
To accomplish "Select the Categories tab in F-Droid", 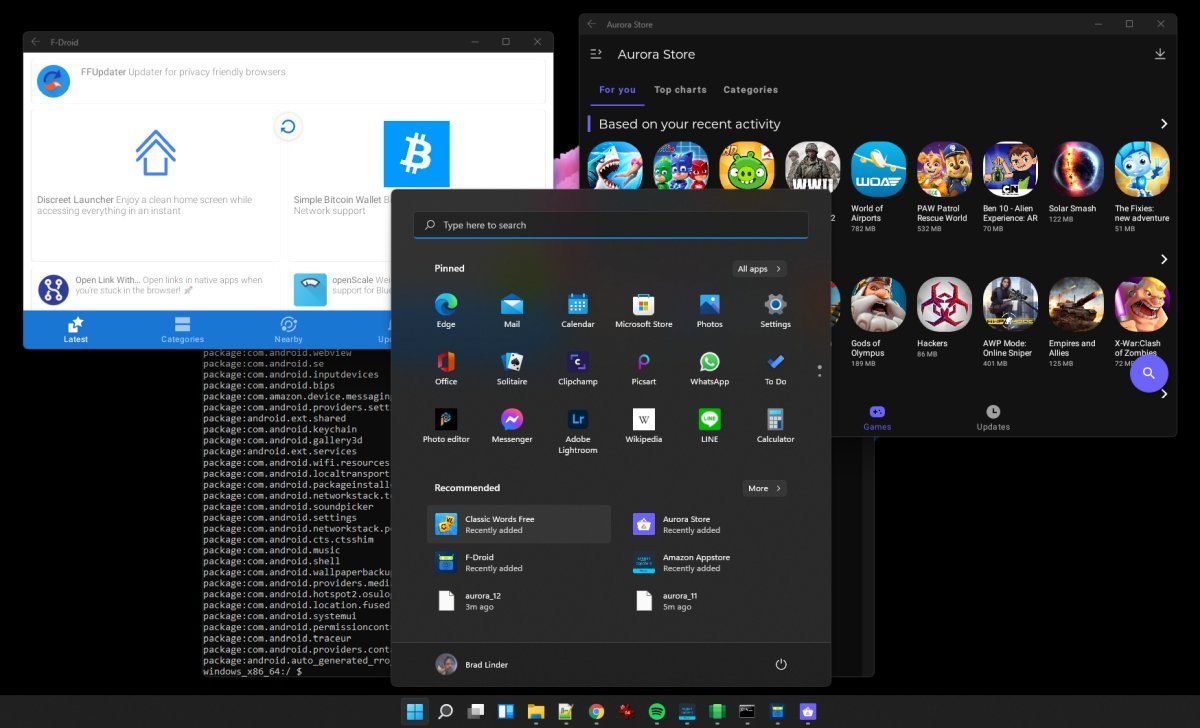I will pos(182,330).
